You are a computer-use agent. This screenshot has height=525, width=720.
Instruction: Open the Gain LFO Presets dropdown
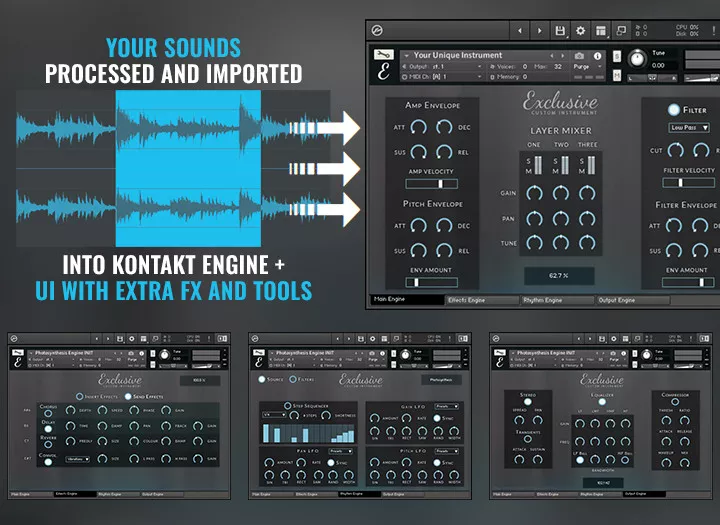(x=447, y=406)
